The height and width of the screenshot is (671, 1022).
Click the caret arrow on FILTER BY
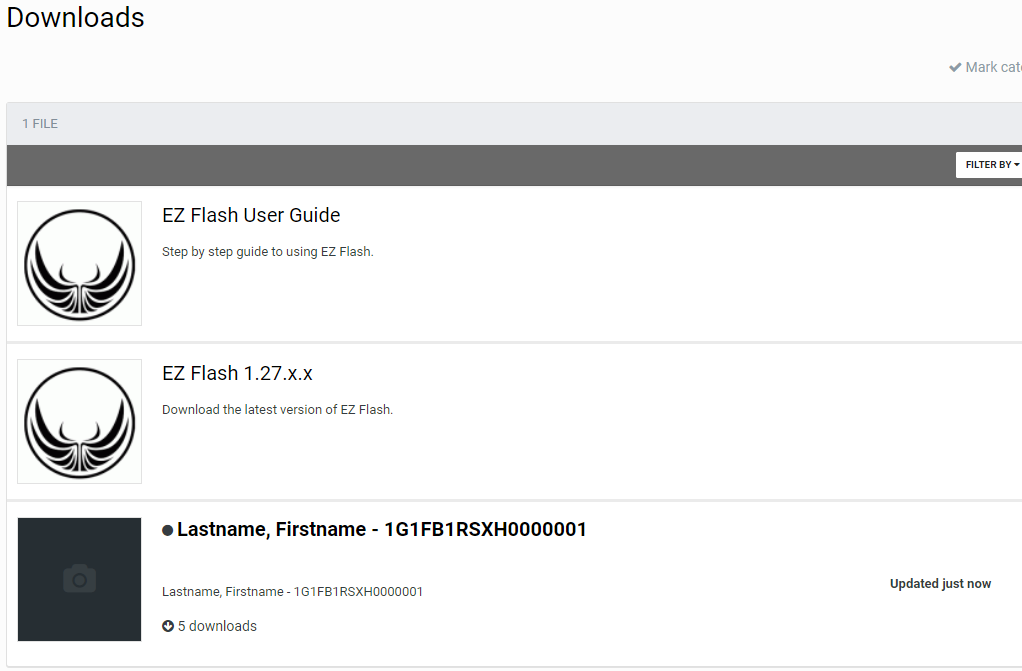click(x=1016, y=165)
